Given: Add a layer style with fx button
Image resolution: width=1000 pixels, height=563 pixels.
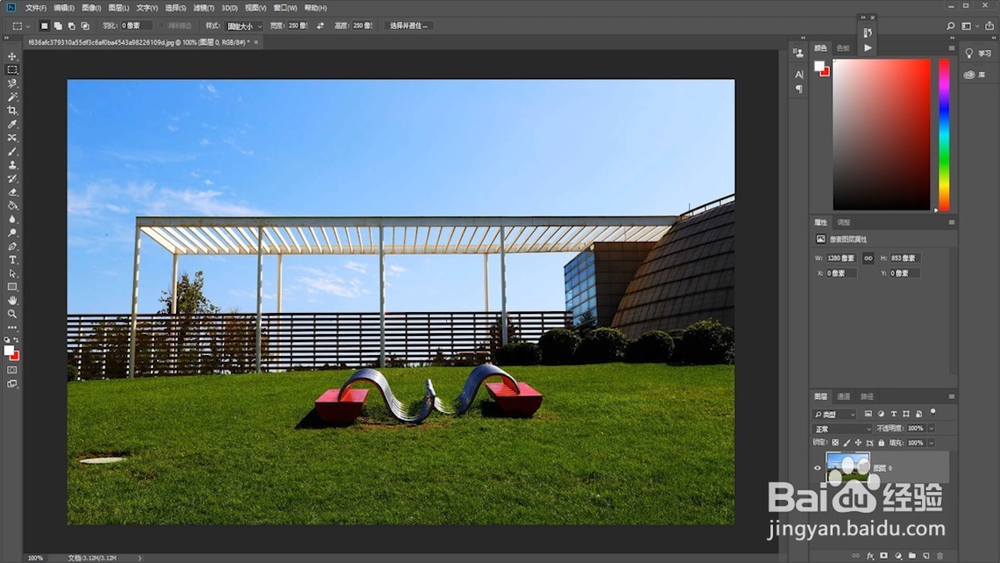Looking at the screenshot, I should tap(870, 556).
